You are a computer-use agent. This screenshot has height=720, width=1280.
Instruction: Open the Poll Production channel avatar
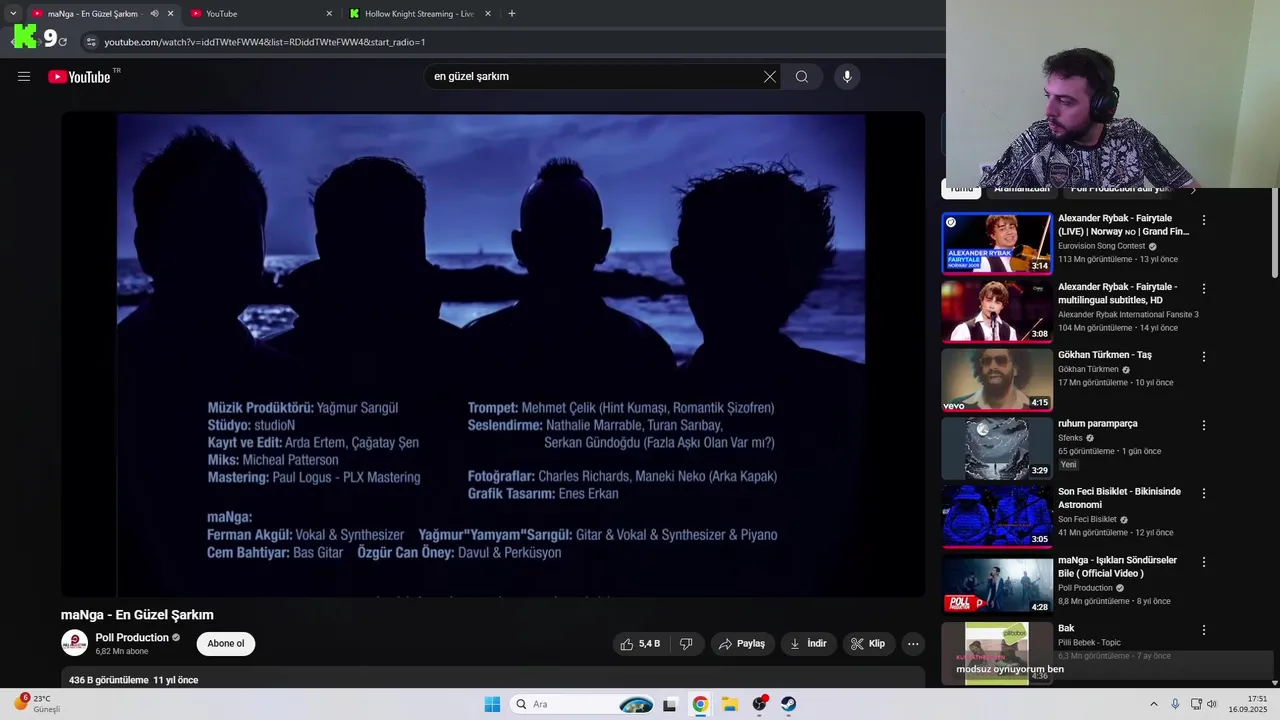click(74, 643)
